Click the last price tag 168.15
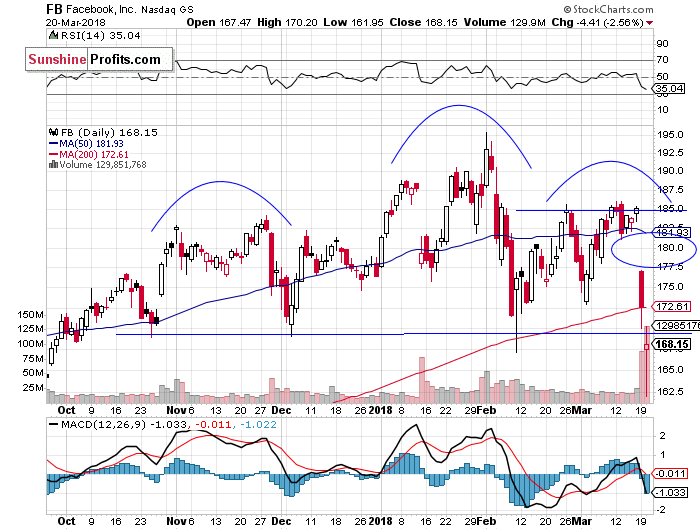 click(x=671, y=344)
